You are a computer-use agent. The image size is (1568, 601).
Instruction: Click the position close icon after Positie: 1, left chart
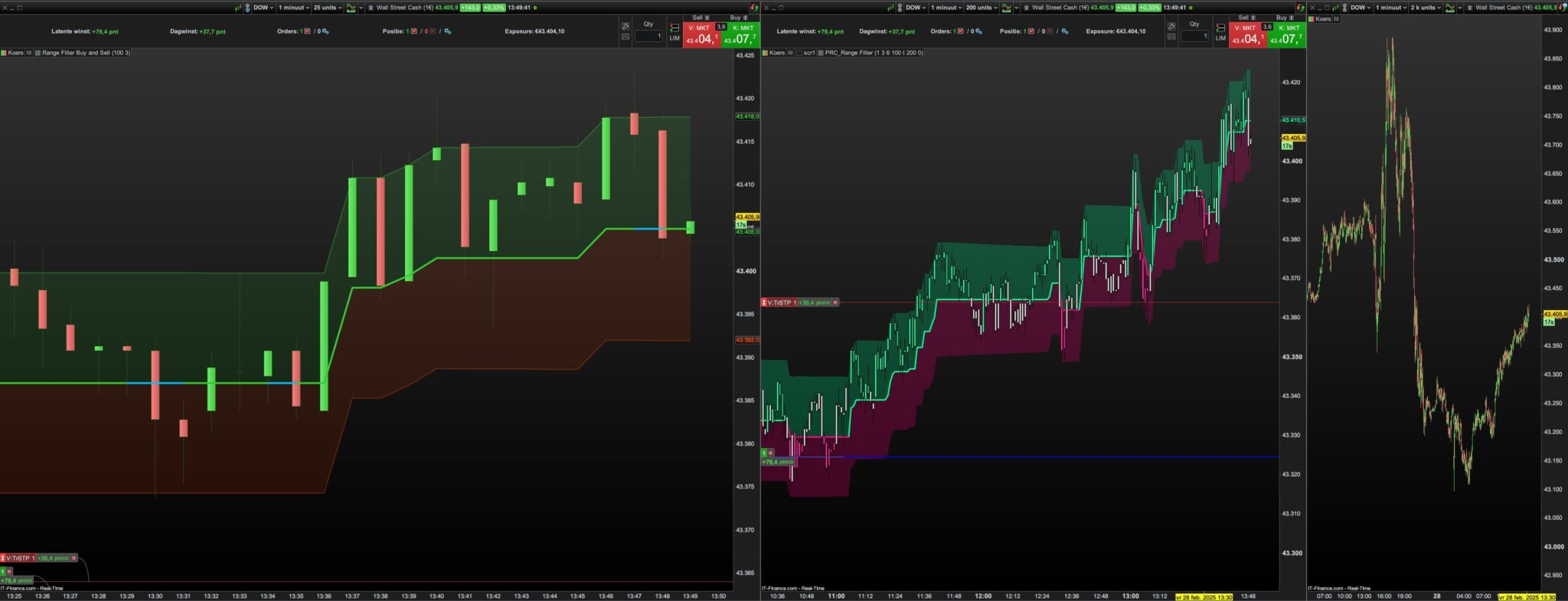tap(414, 31)
